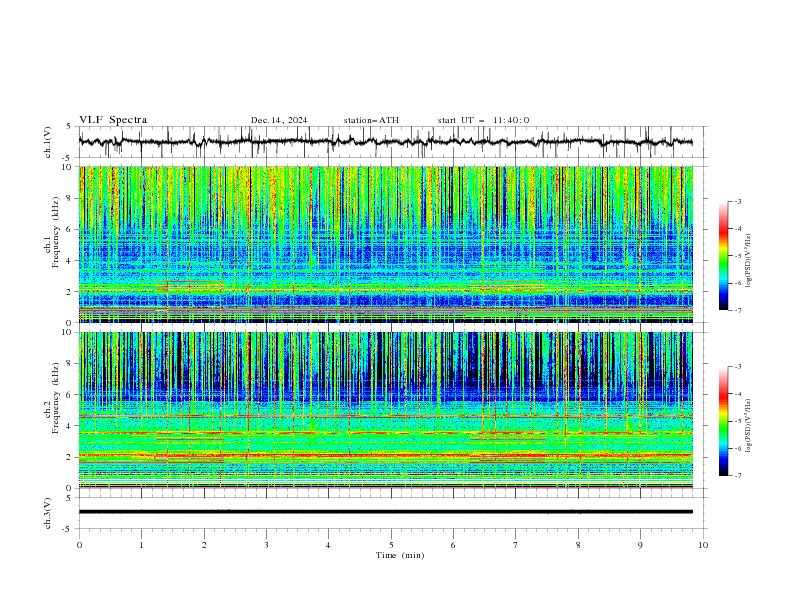Click the ch.1 voltage waveform trace
792x612 pixels.
(x=385, y=142)
